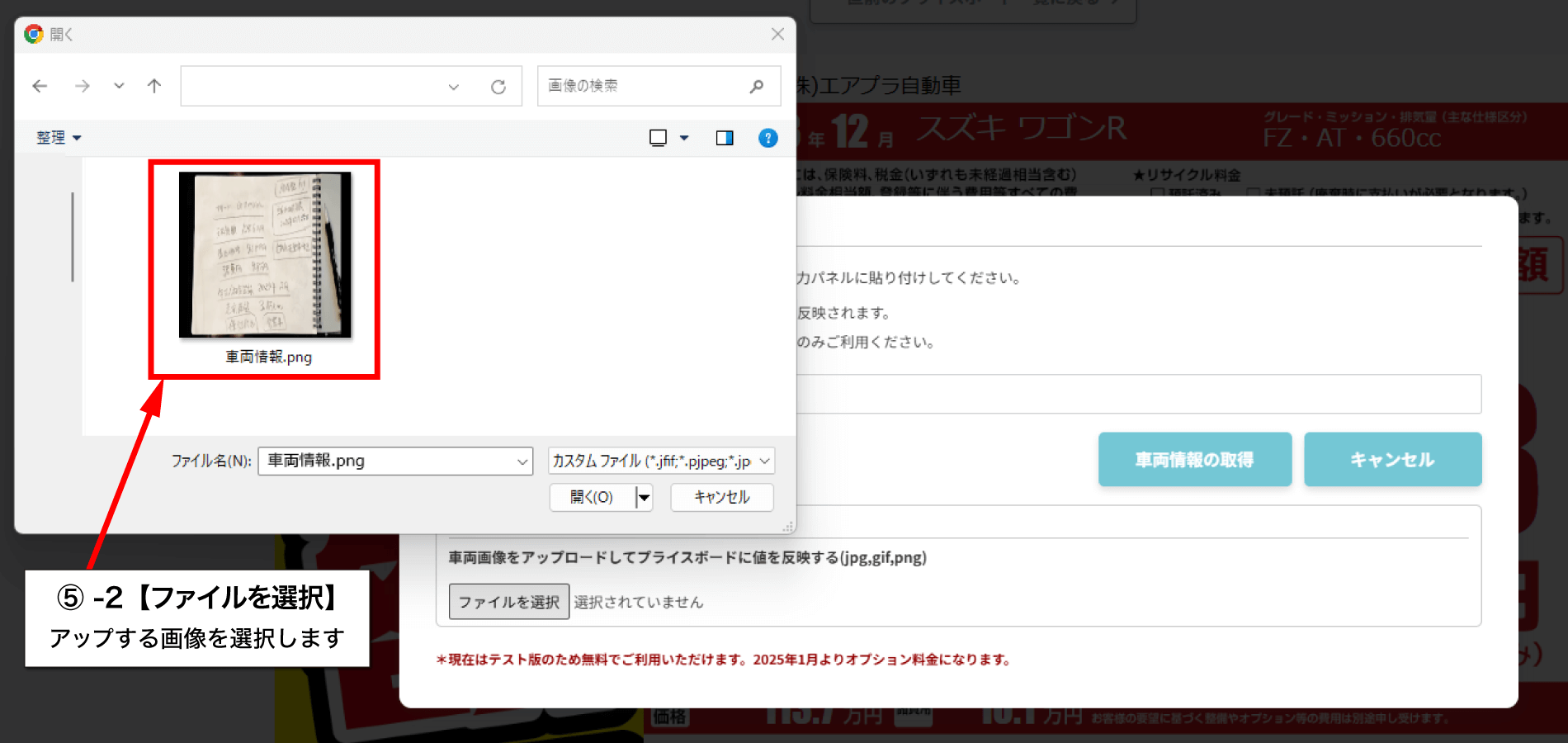Click キャンセル in the file dialog
The image size is (1568, 743).
click(722, 497)
